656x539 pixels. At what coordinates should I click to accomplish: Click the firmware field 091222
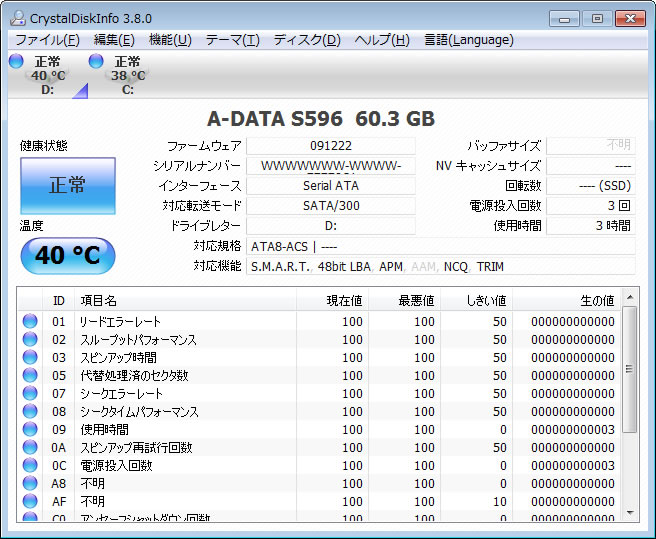(331, 146)
